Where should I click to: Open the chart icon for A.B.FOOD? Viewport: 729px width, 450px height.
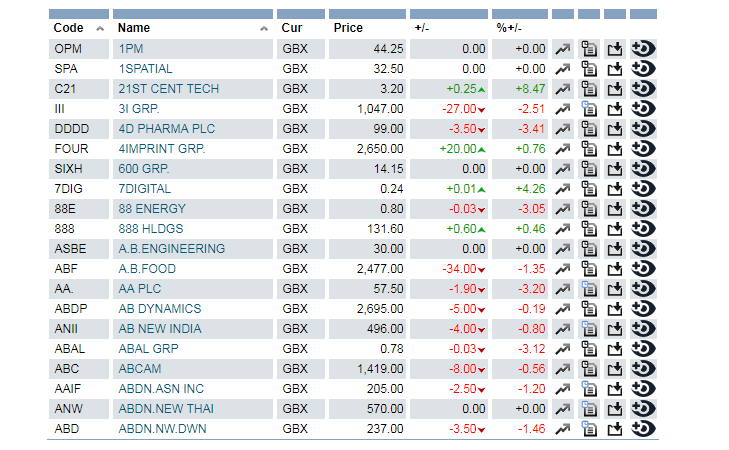pos(563,269)
